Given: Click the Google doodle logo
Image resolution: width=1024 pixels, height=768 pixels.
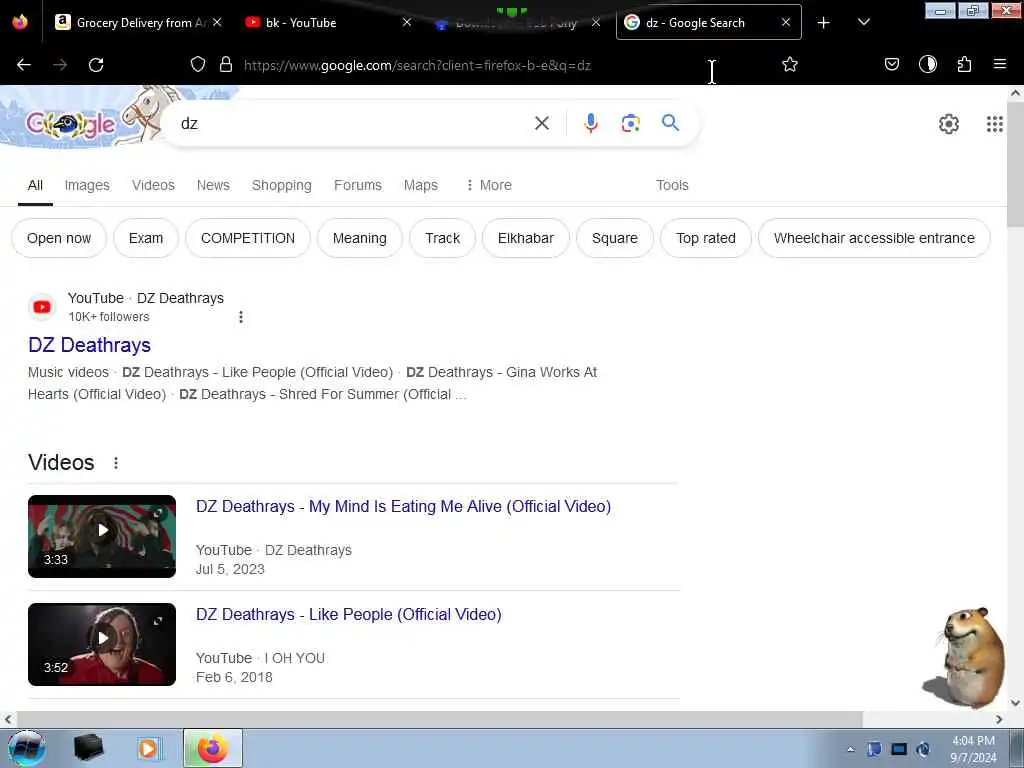Looking at the screenshot, I should tap(71, 123).
